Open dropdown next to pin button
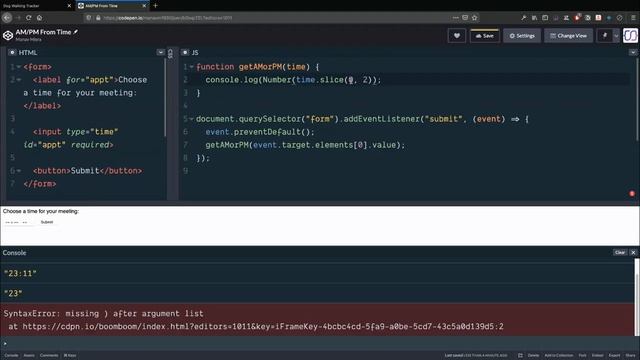 tap(616, 36)
